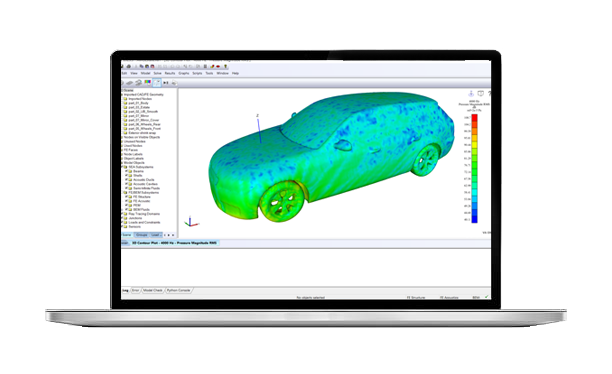Open the Scripts menu
Image resolution: width=612 pixels, height=374 pixels.
(197, 73)
